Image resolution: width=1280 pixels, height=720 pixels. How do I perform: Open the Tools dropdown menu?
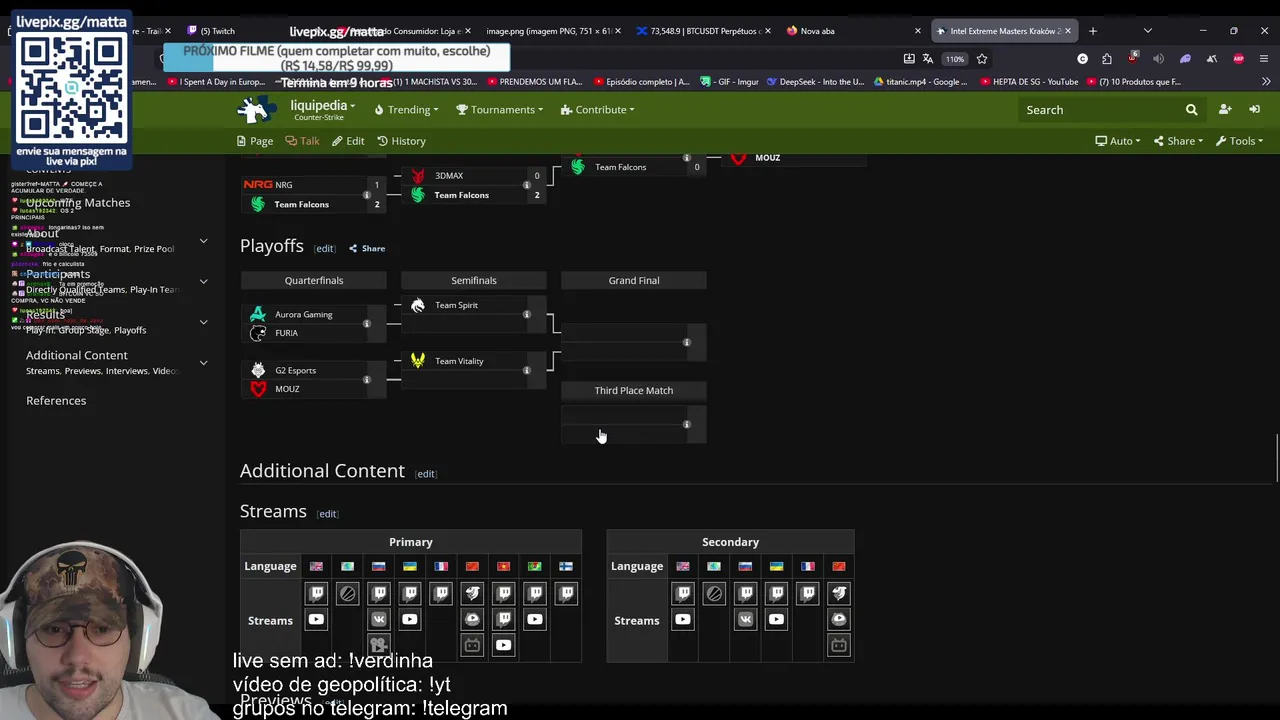click(1239, 141)
